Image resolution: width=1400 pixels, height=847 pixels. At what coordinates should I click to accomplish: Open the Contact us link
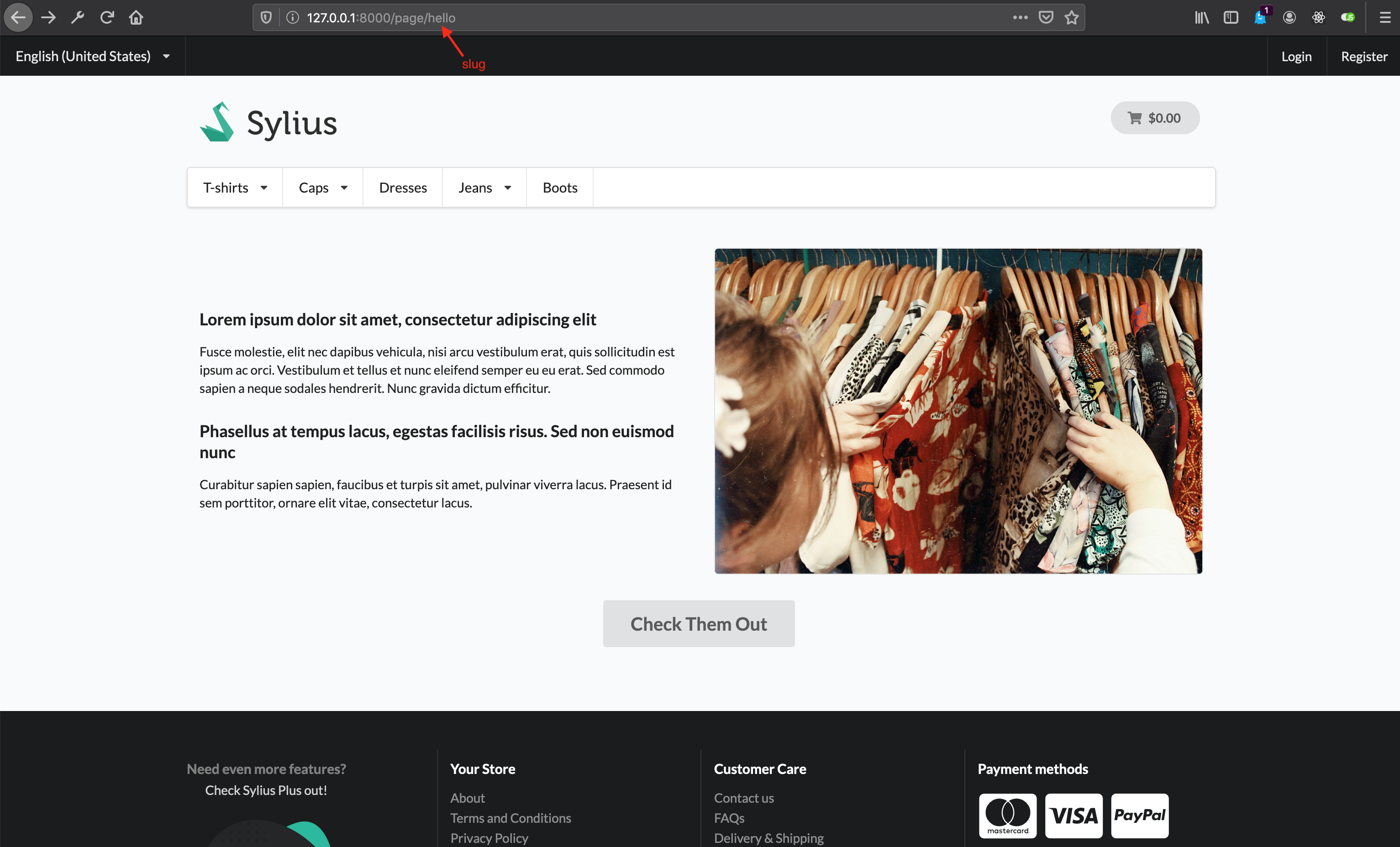point(744,798)
